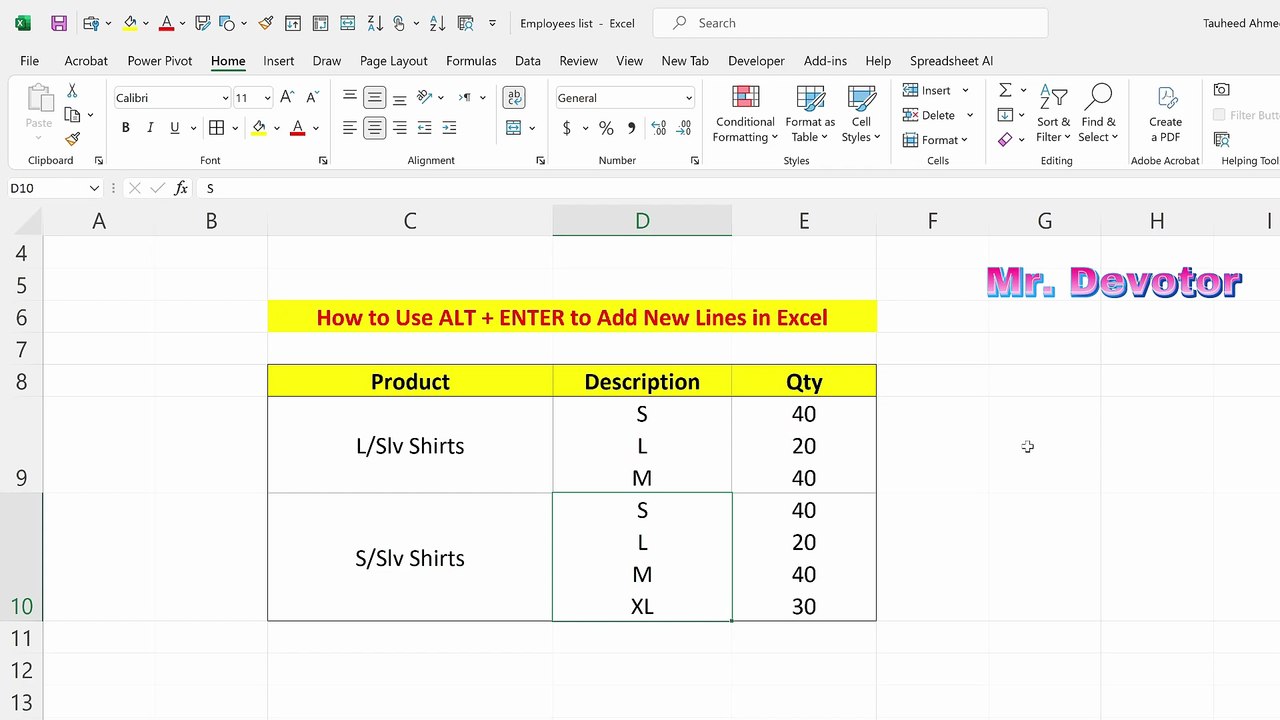Open Sort & Filter menu
The height and width of the screenshot is (720, 1280).
pyautogui.click(x=1053, y=114)
